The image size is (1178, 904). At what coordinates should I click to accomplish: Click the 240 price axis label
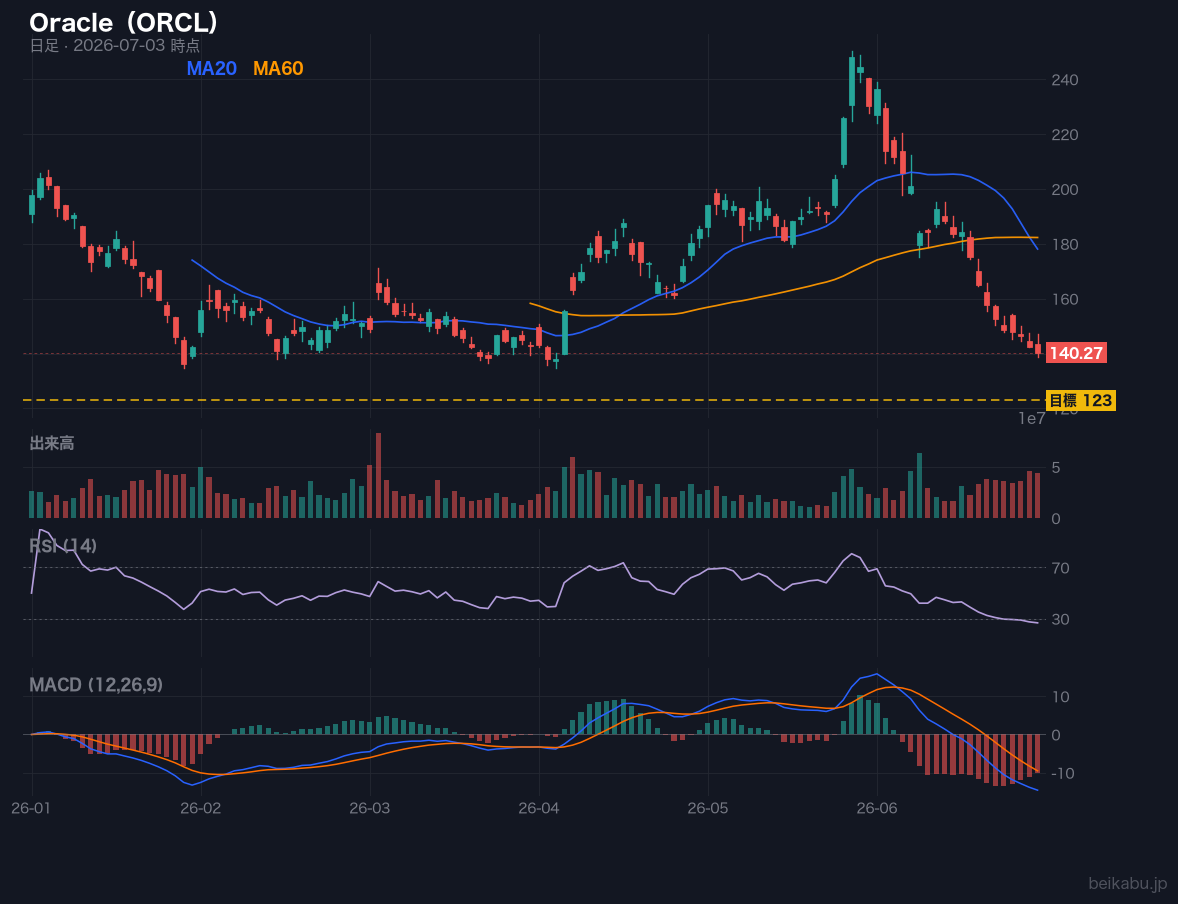click(x=1065, y=80)
